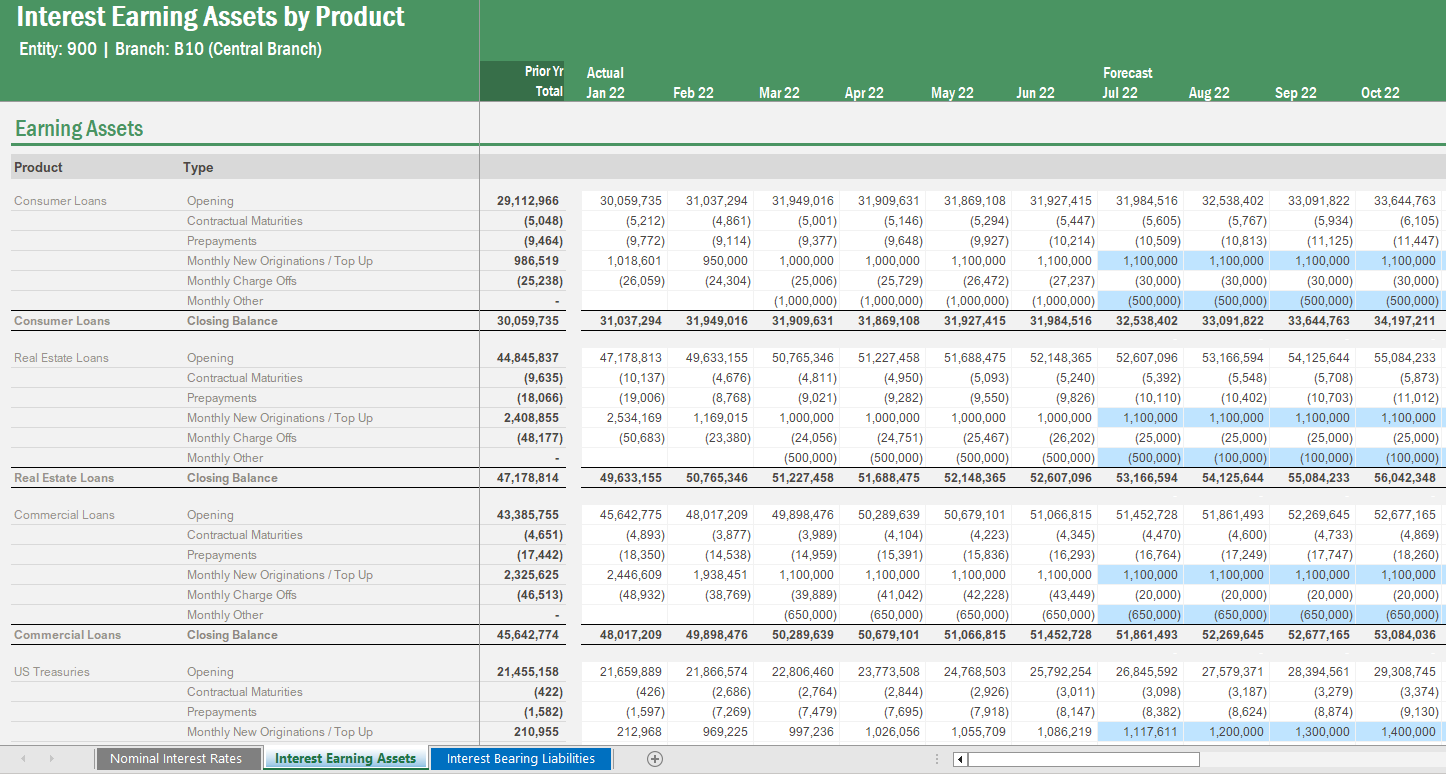Select the Consumer Loans Prepayments row label
The height and width of the screenshot is (774, 1446).
click(x=221, y=240)
